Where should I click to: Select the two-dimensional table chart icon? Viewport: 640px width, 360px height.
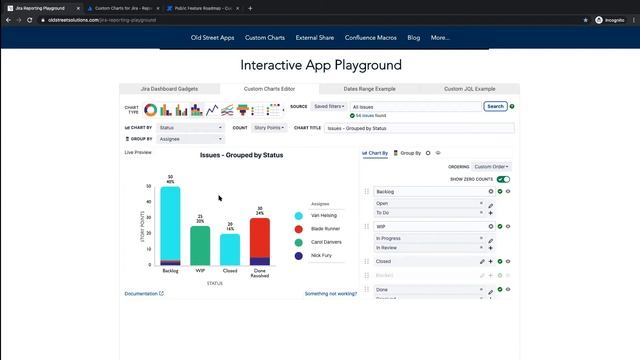(x=273, y=109)
